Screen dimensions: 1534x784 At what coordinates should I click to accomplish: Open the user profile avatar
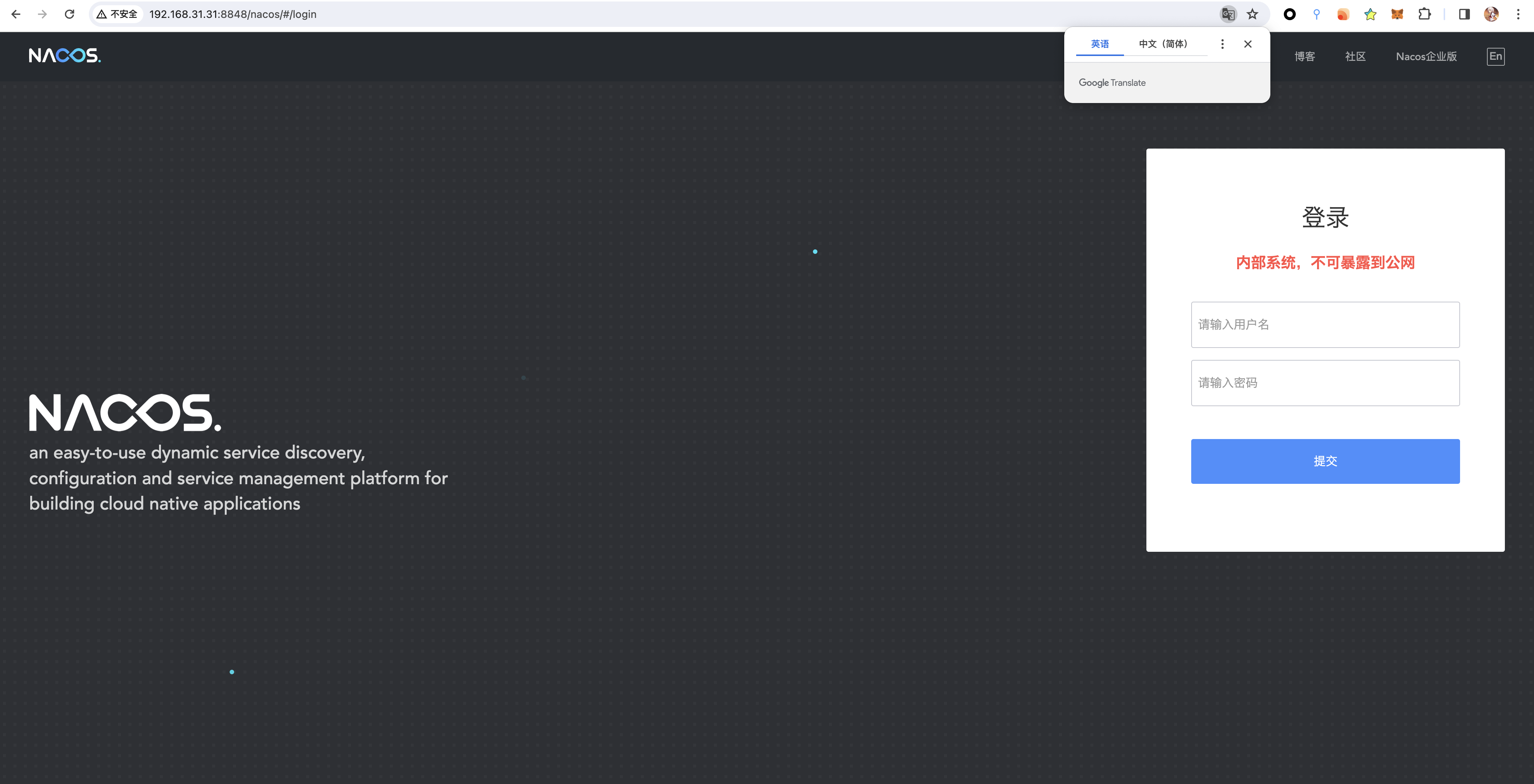1491,14
